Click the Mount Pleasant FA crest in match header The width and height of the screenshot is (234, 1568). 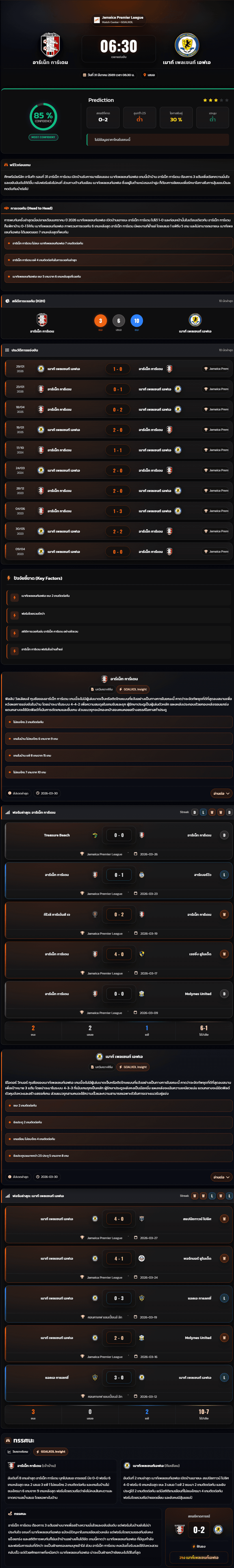187,45
